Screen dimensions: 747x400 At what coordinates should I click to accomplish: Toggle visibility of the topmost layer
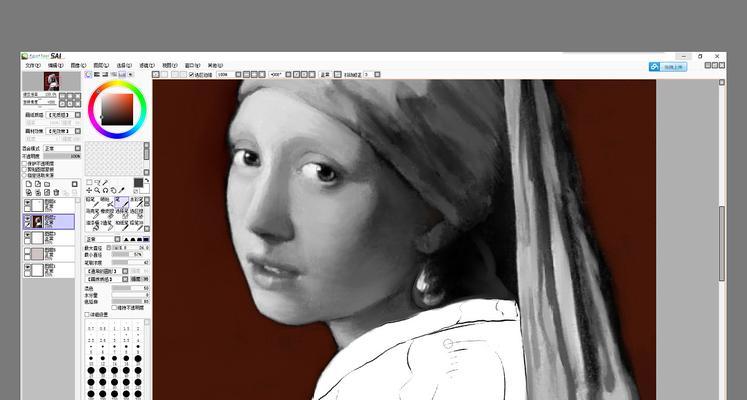pyautogui.click(x=28, y=202)
